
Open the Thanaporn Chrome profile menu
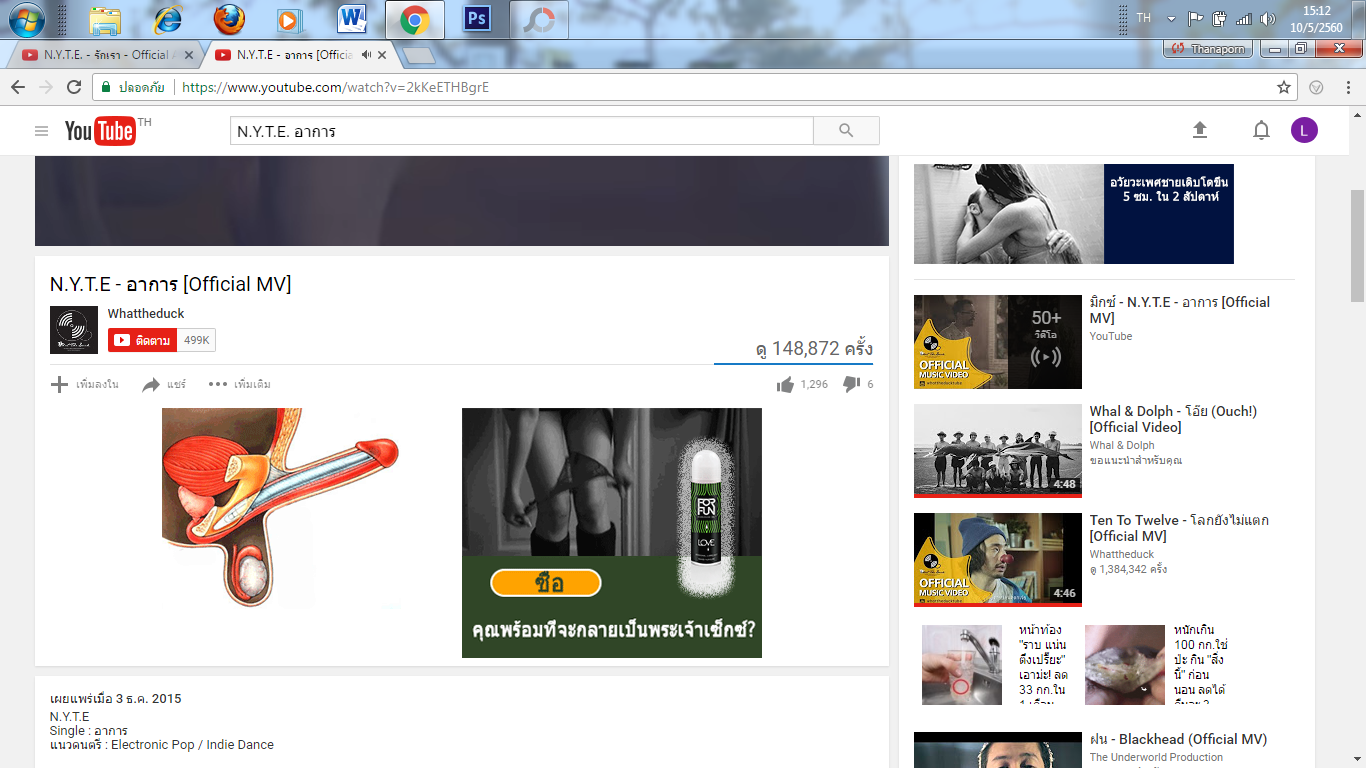click(1209, 48)
